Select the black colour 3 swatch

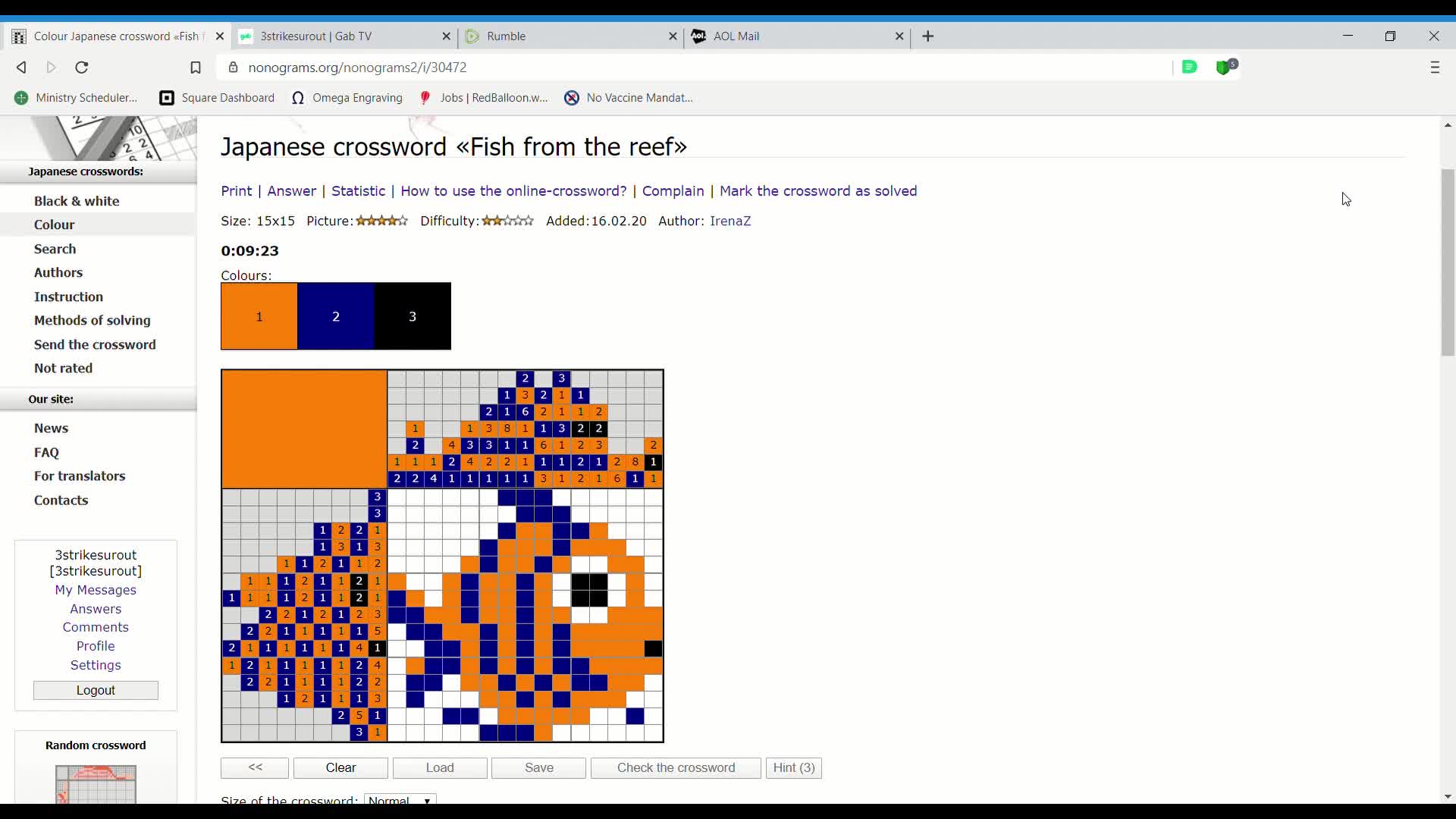point(413,316)
